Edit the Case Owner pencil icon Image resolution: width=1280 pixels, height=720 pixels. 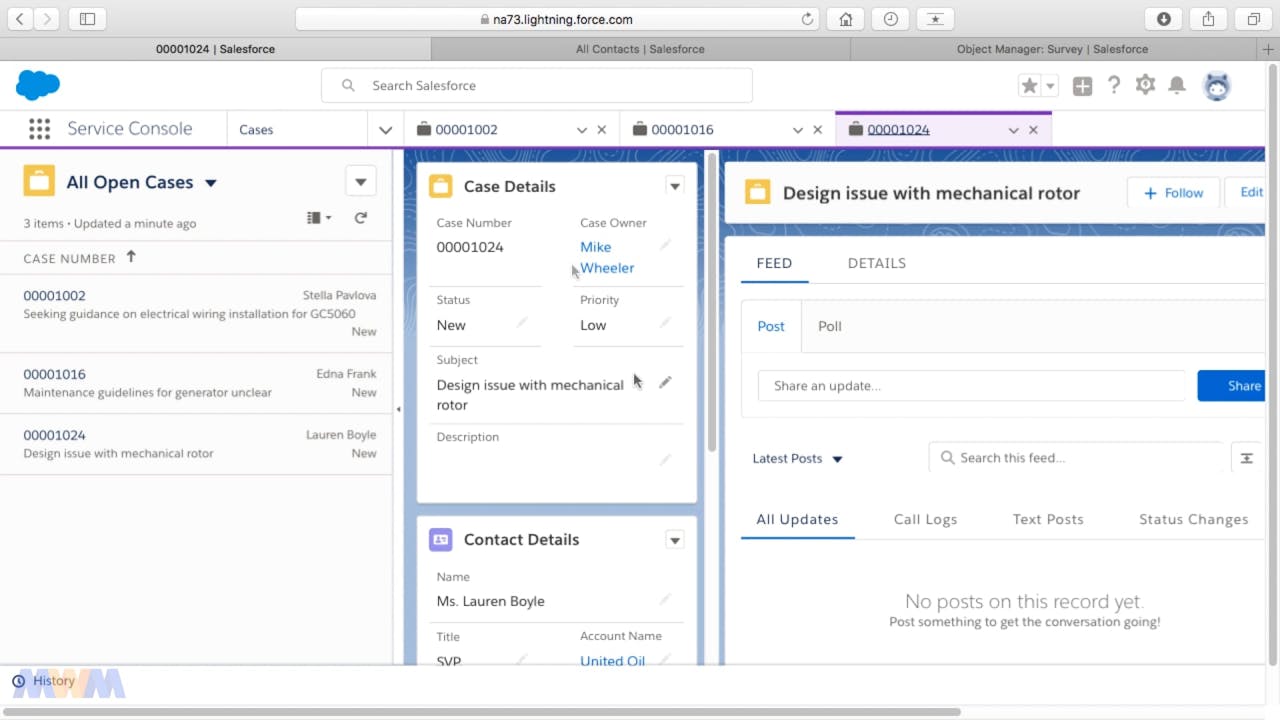point(665,244)
